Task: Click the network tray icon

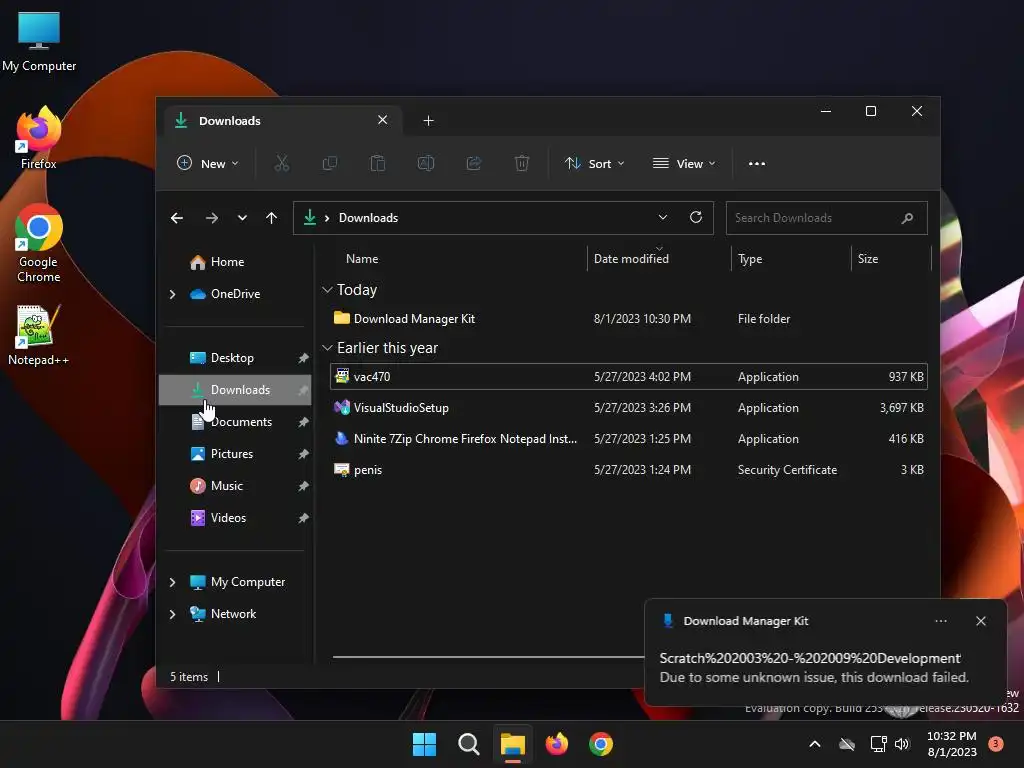Action: click(878, 744)
